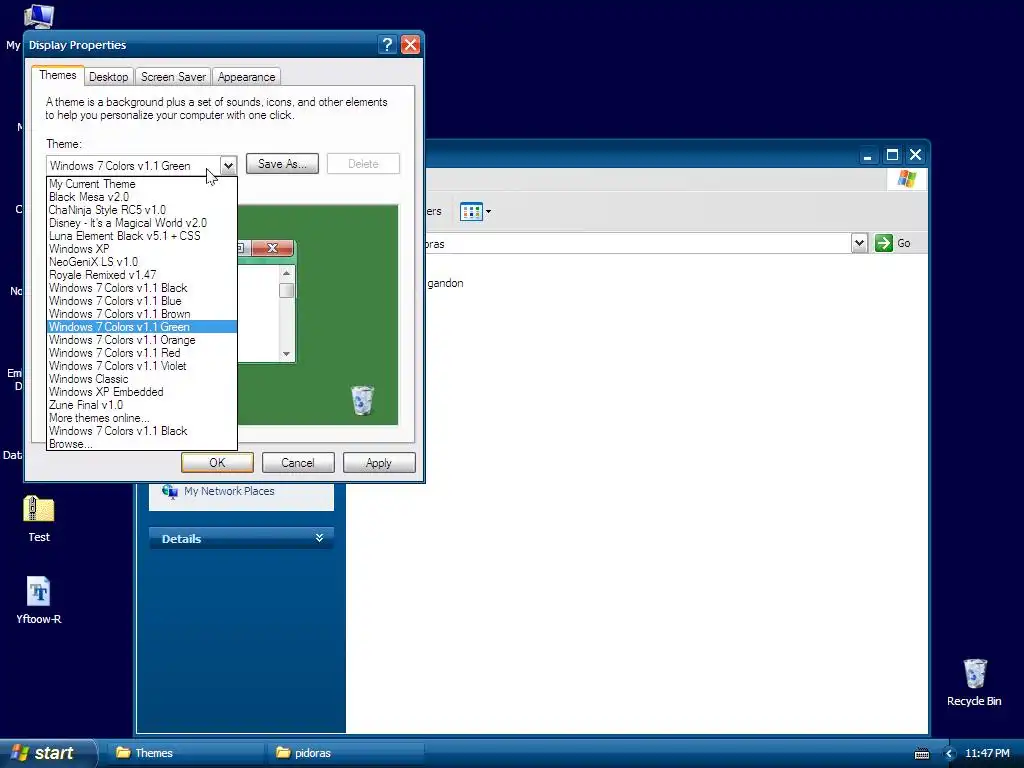
Task: Click the keyboard icon in system tray
Action: point(921,754)
